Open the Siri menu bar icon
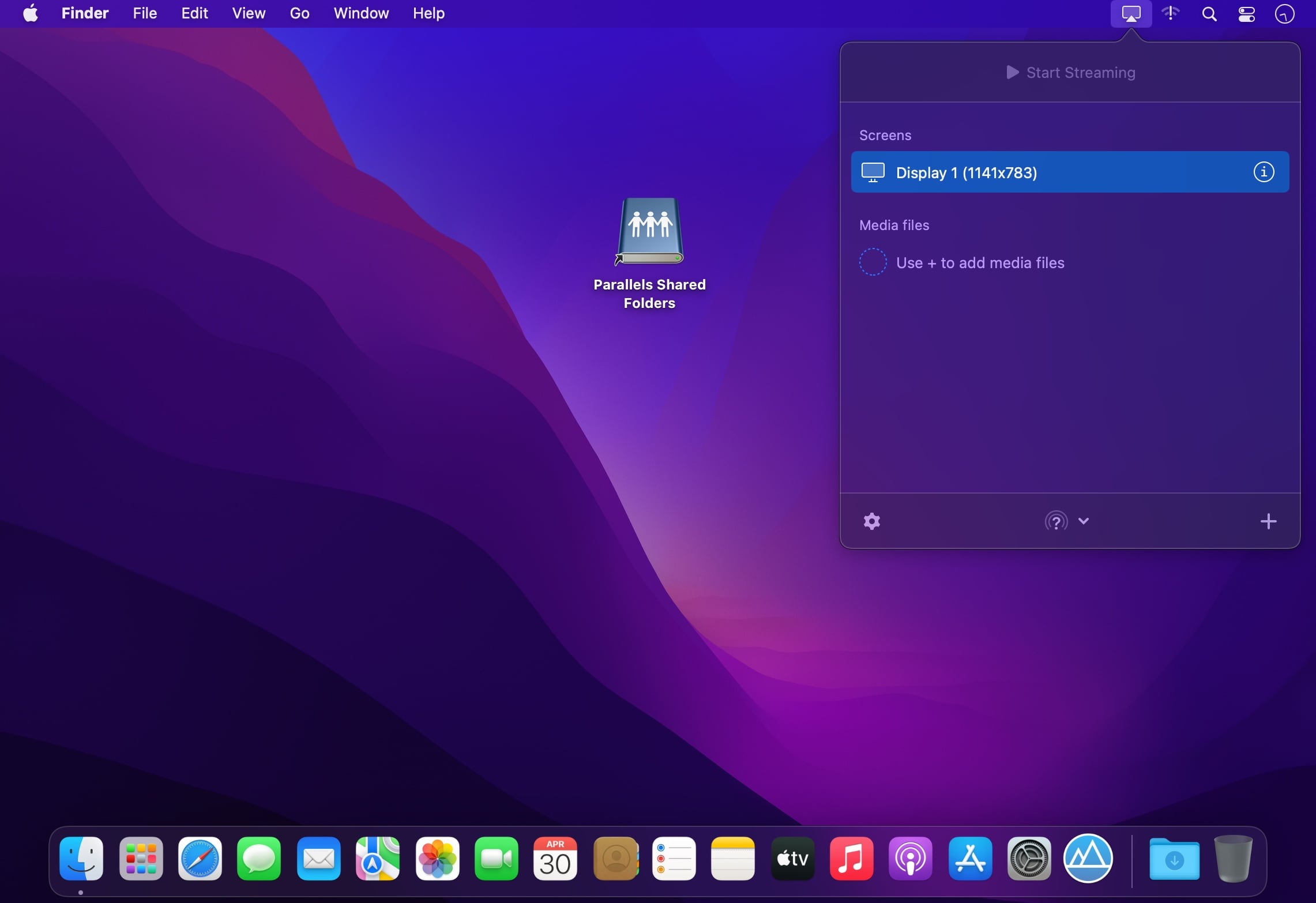The image size is (1316, 903). pos(1284,13)
